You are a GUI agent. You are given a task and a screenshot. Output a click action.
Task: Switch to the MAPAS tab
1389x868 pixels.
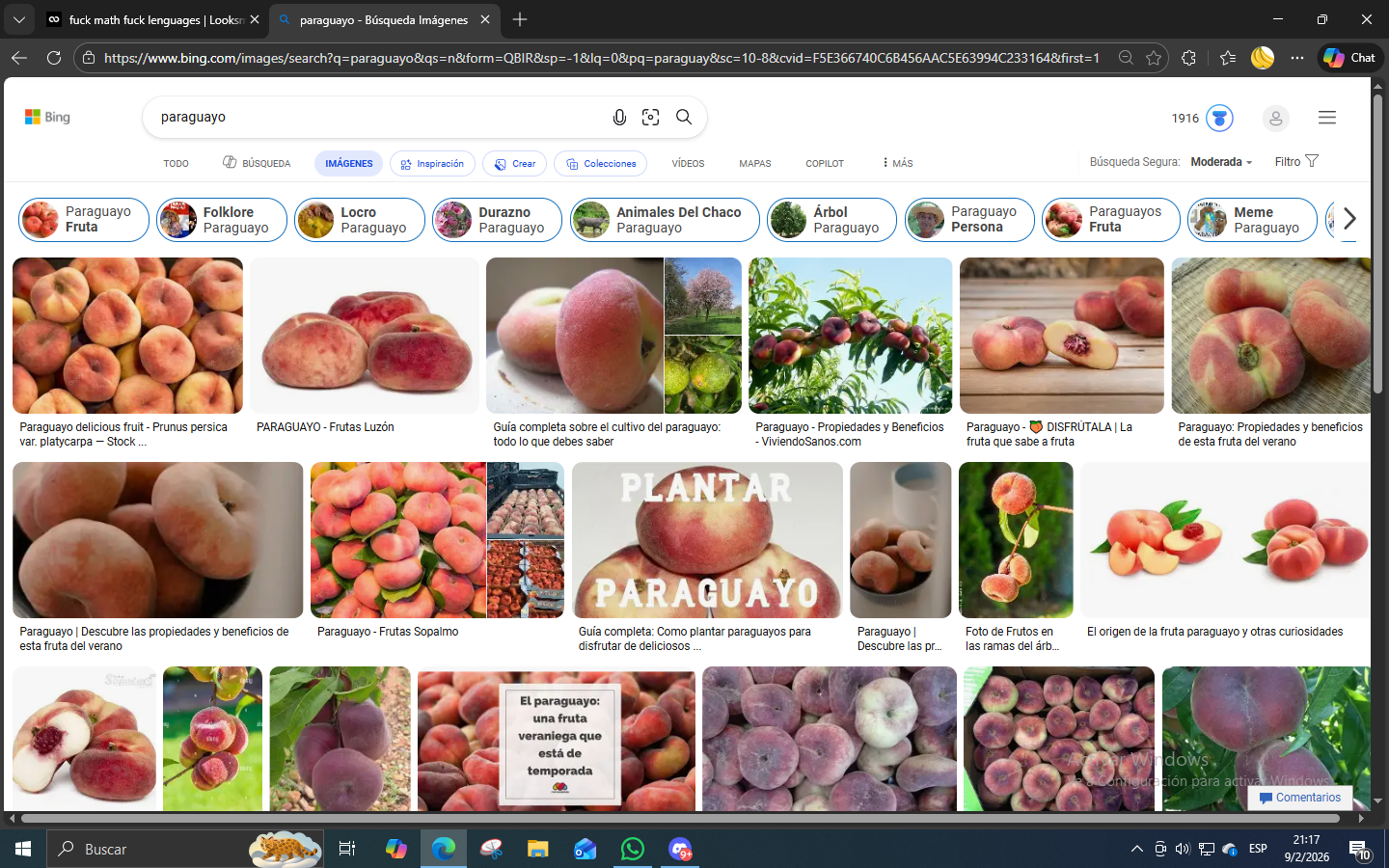point(755,164)
